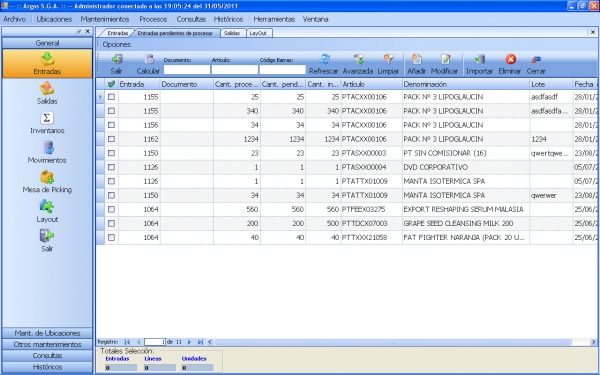The width and height of the screenshot is (600, 375).
Task: Open Ubicaciones menu
Action: pos(54,19)
